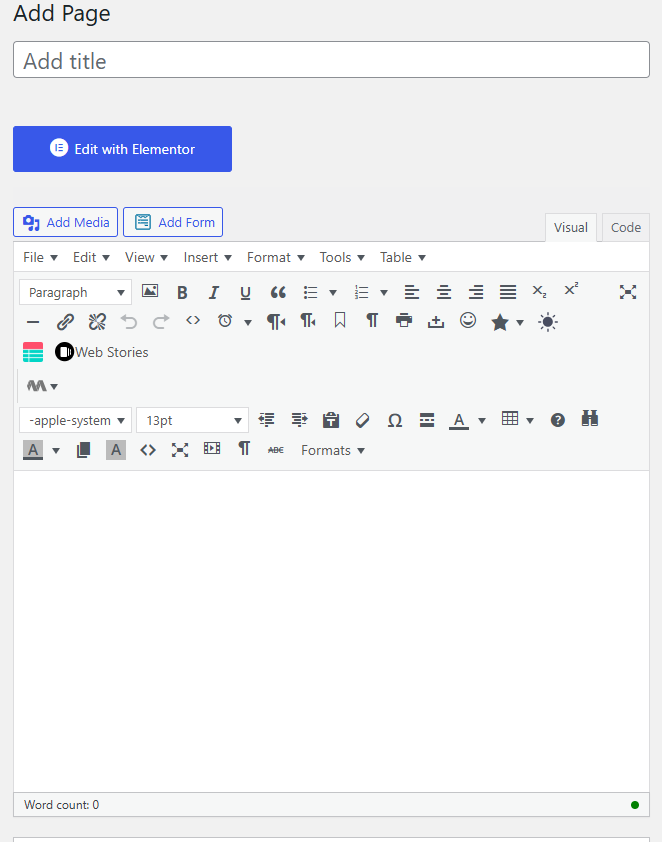Open the Paragraph format dropdown
This screenshot has width=662, height=842.
pyautogui.click(x=76, y=293)
